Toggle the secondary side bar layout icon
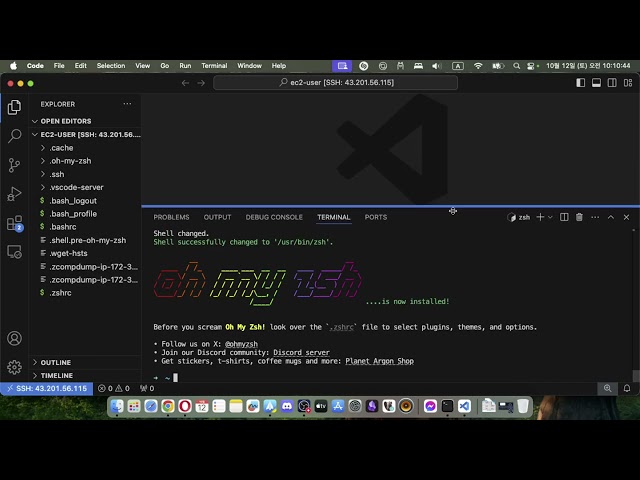 point(612,83)
